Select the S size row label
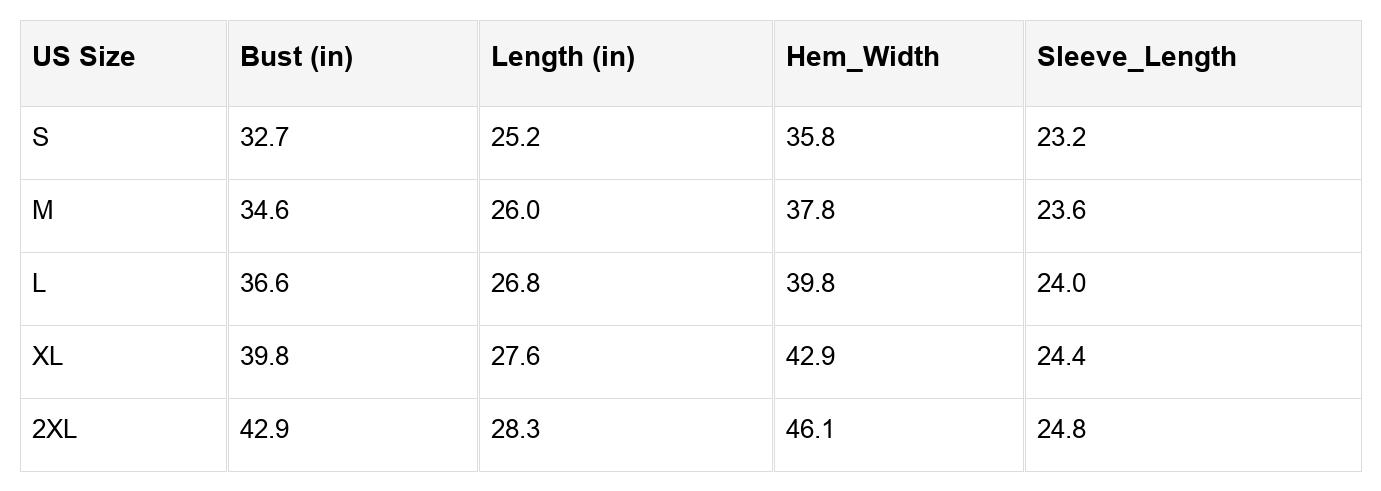 pyautogui.click(x=40, y=138)
